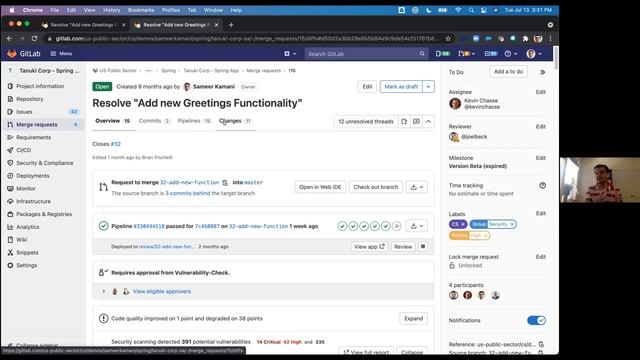
Task: Open Project information in sidebar
Action: coord(40,86)
